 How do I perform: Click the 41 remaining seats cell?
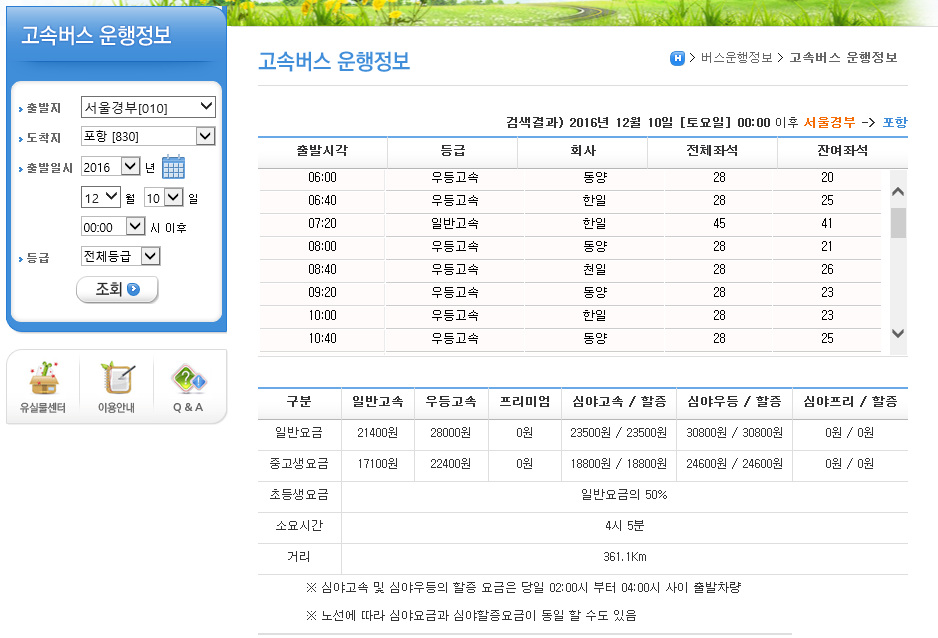point(827,224)
